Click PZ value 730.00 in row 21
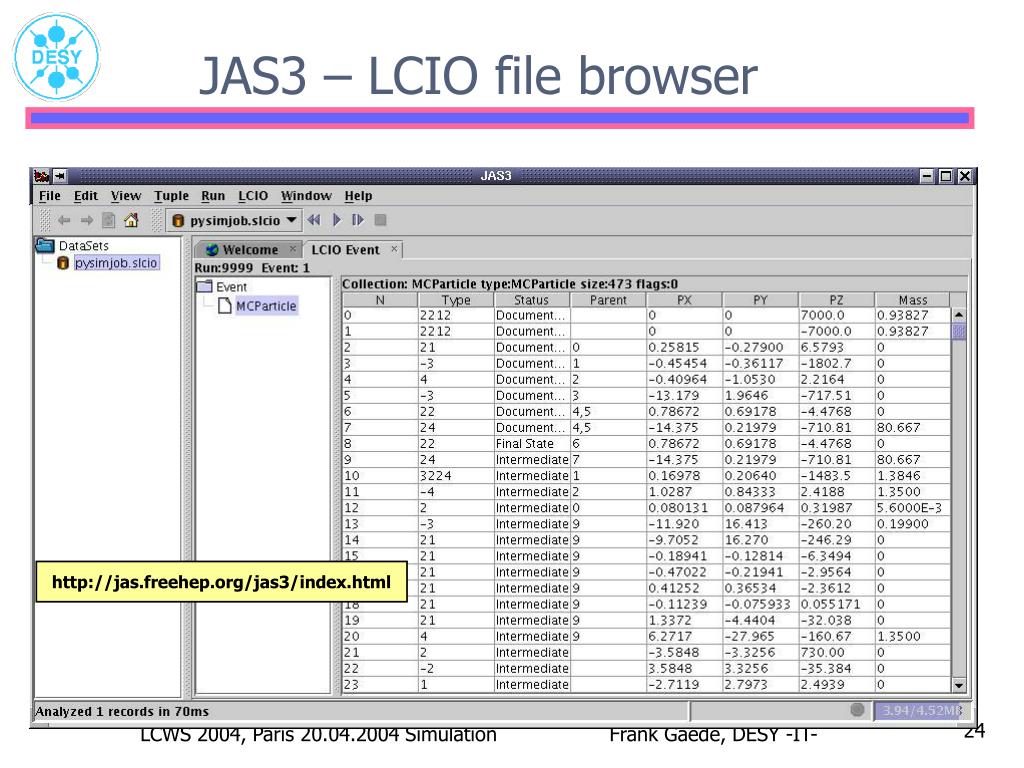This screenshot has width=1024, height=768. point(836,652)
